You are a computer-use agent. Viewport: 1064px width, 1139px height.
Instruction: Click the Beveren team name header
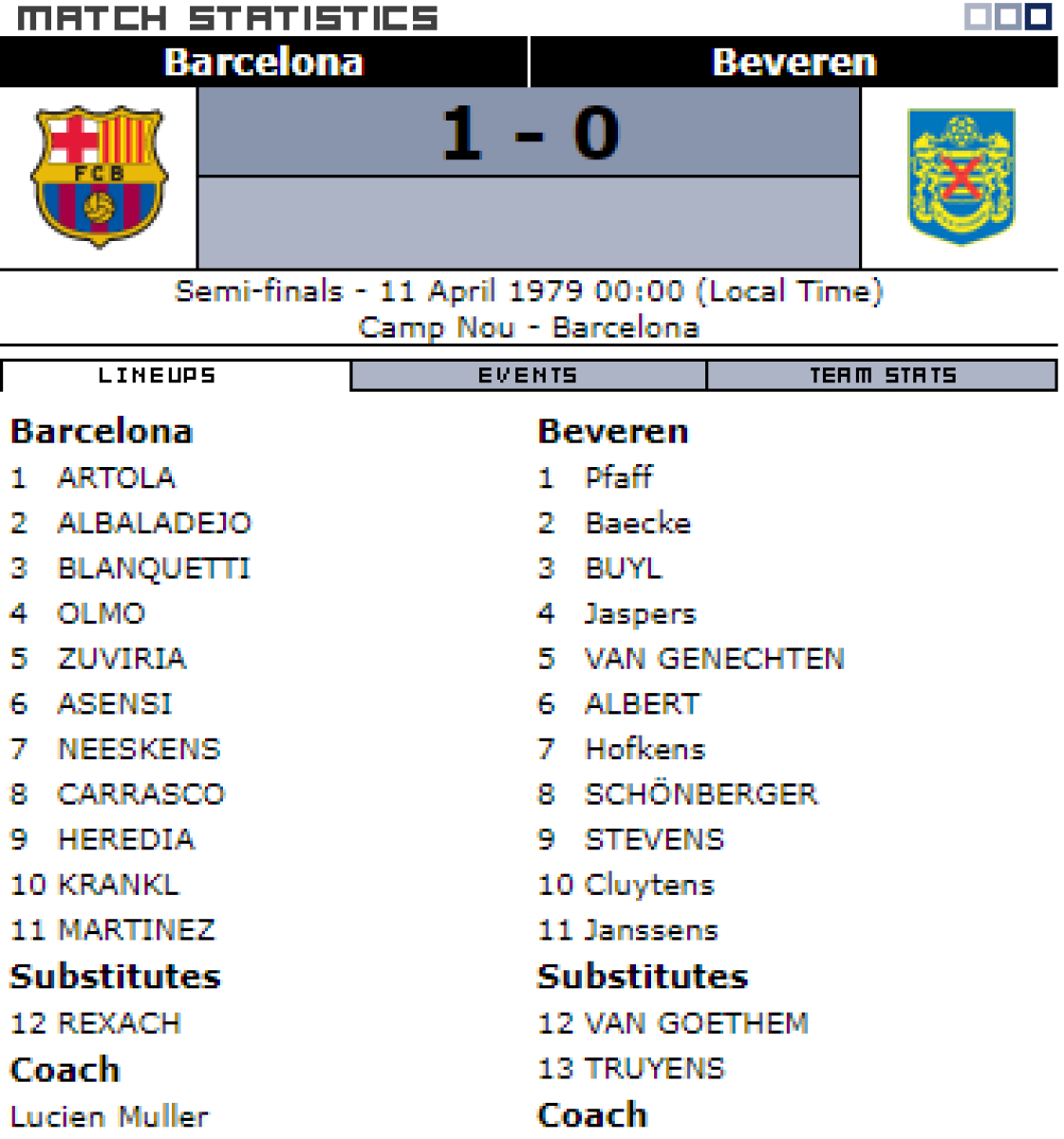tap(793, 63)
